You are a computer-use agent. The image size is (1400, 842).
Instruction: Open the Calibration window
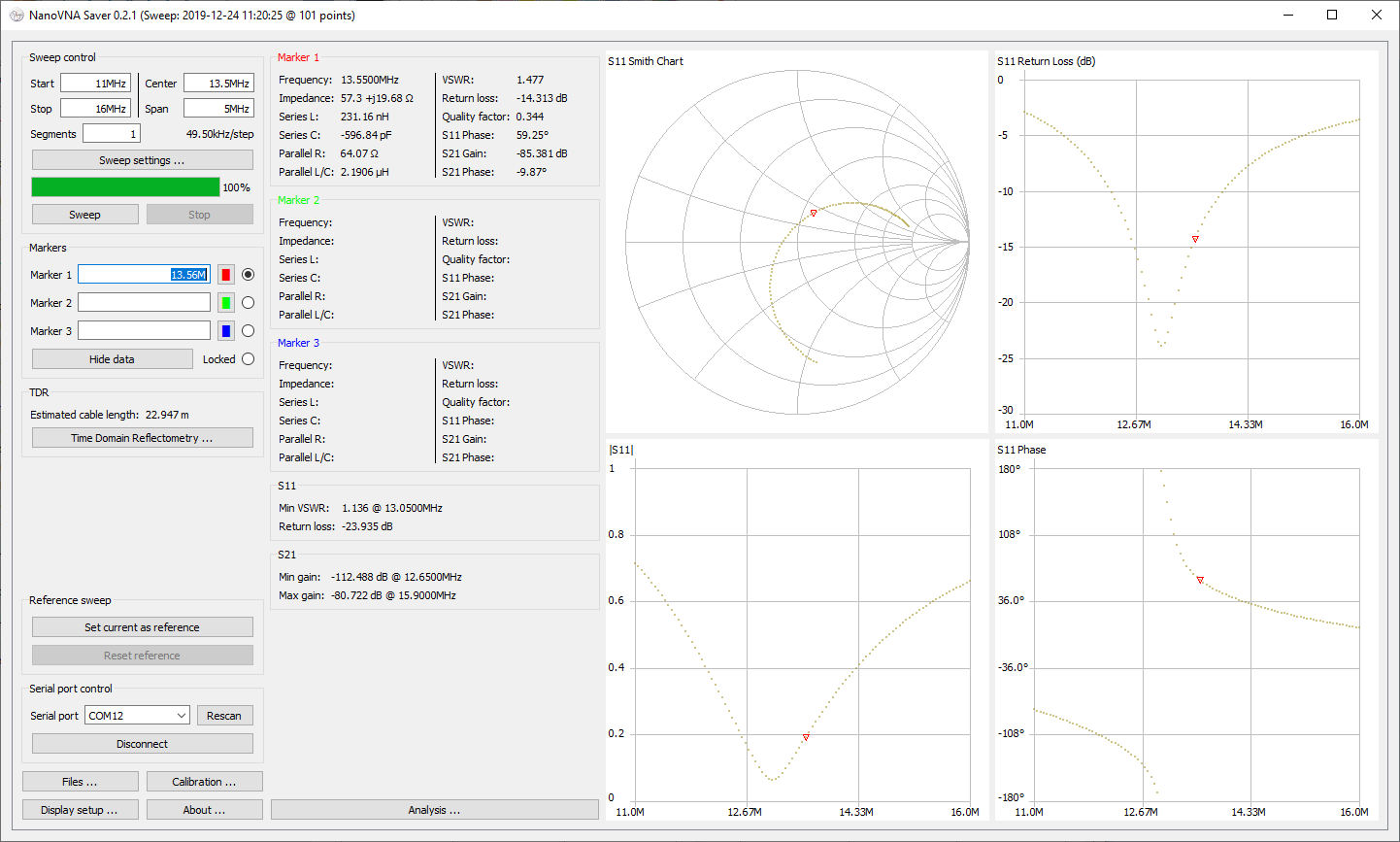coord(204,782)
